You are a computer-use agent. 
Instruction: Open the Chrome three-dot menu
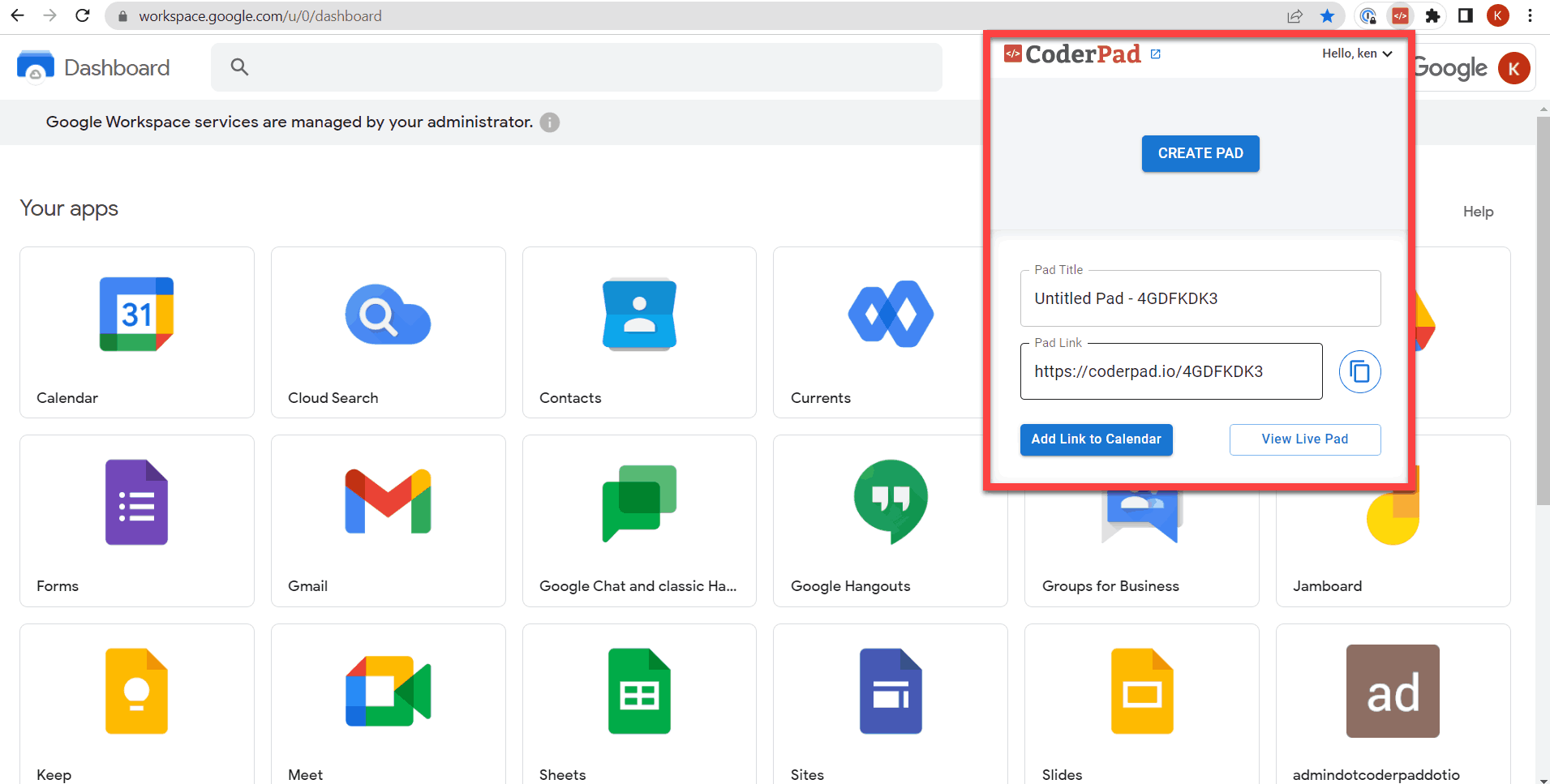click(1530, 16)
